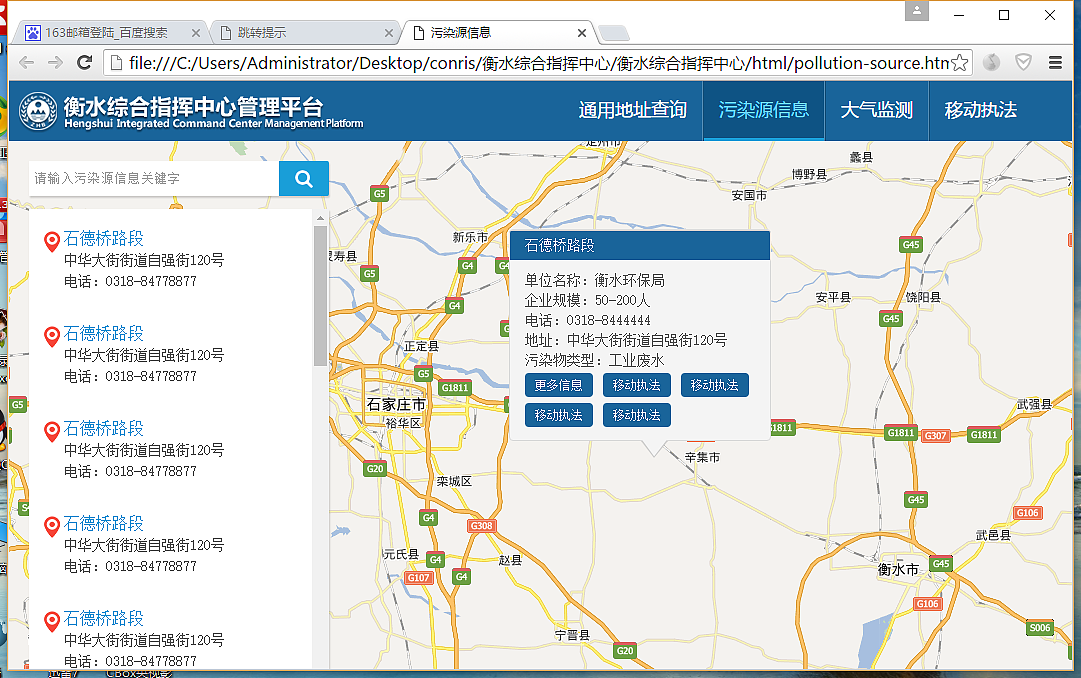The image size is (1081, 678).
Task: Click 单位名称：衡水环保局 text in popup
Action: [x=594, y=280]
